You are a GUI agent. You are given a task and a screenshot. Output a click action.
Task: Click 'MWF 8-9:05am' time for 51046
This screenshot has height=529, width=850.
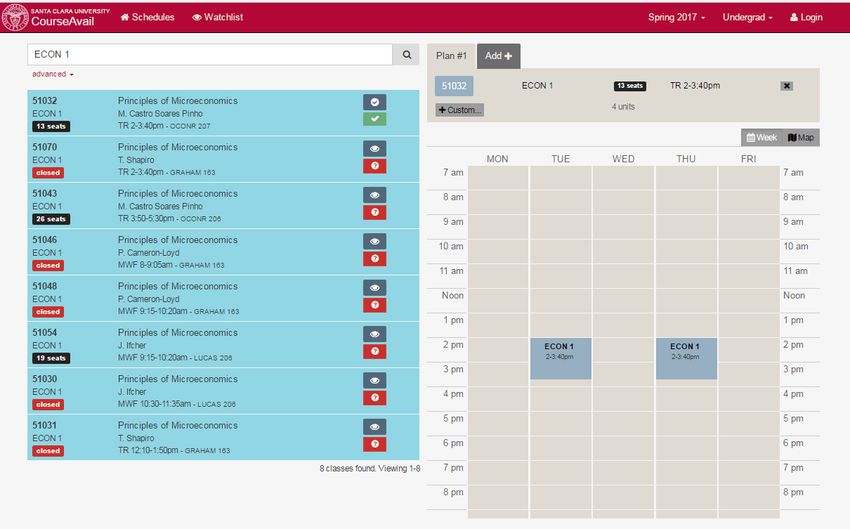[x=145, y=265]
